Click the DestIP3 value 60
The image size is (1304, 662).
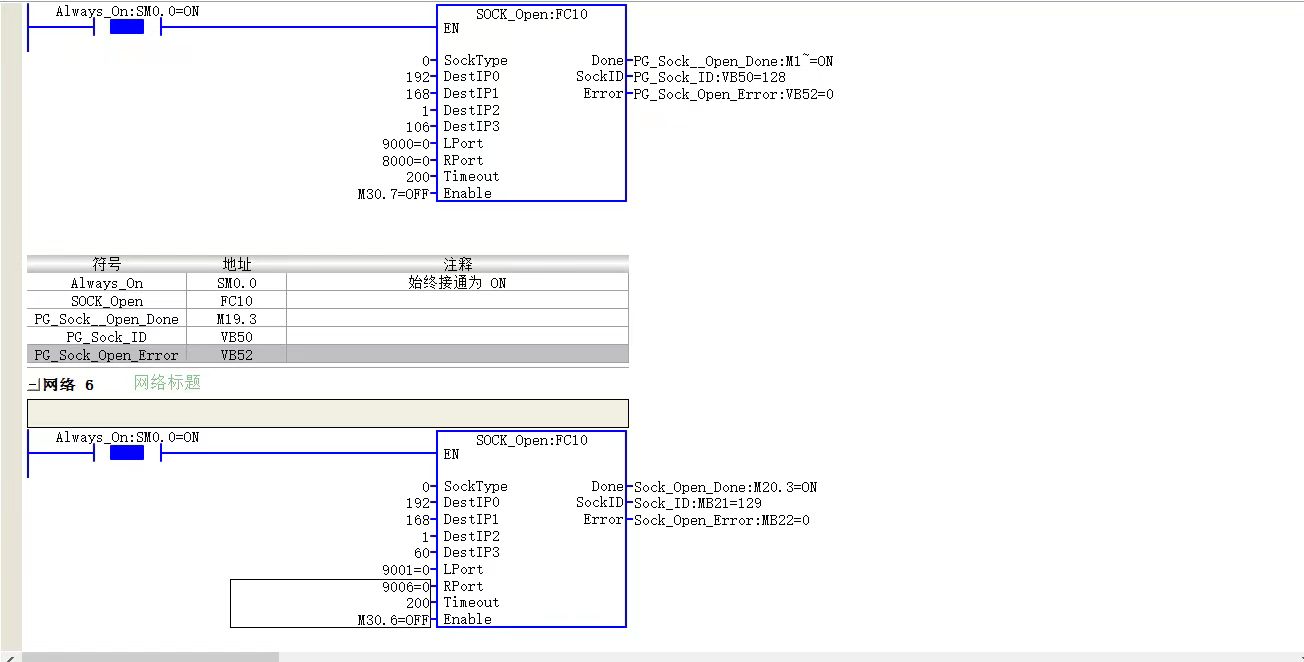(422, 553)
